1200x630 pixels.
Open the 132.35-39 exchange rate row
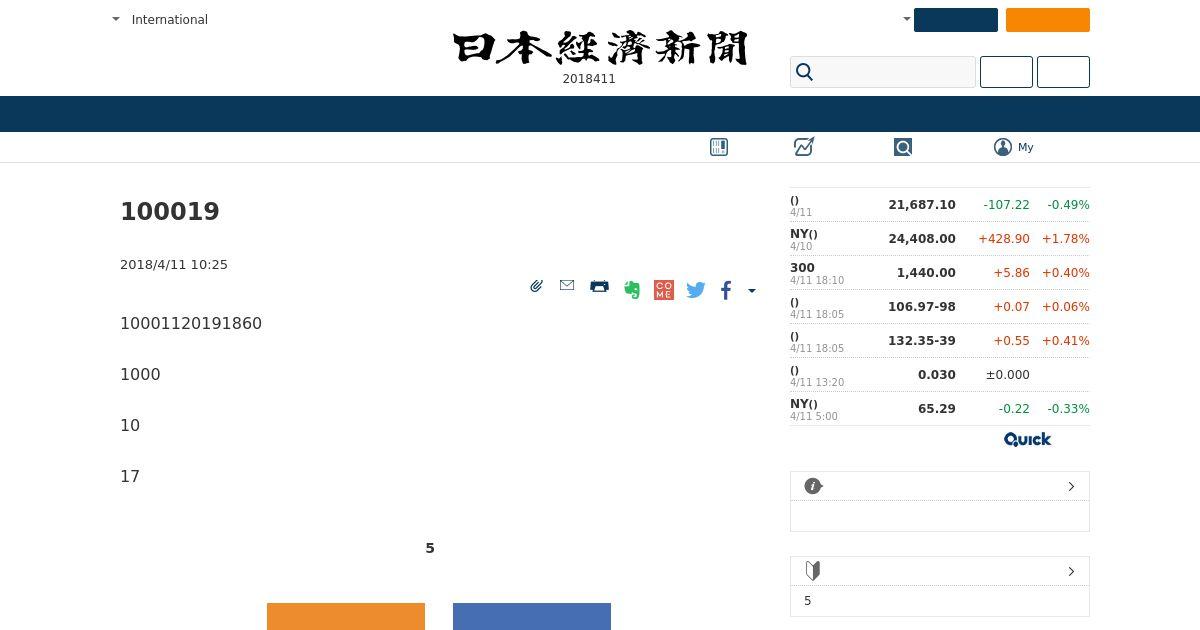click(940, 341)
